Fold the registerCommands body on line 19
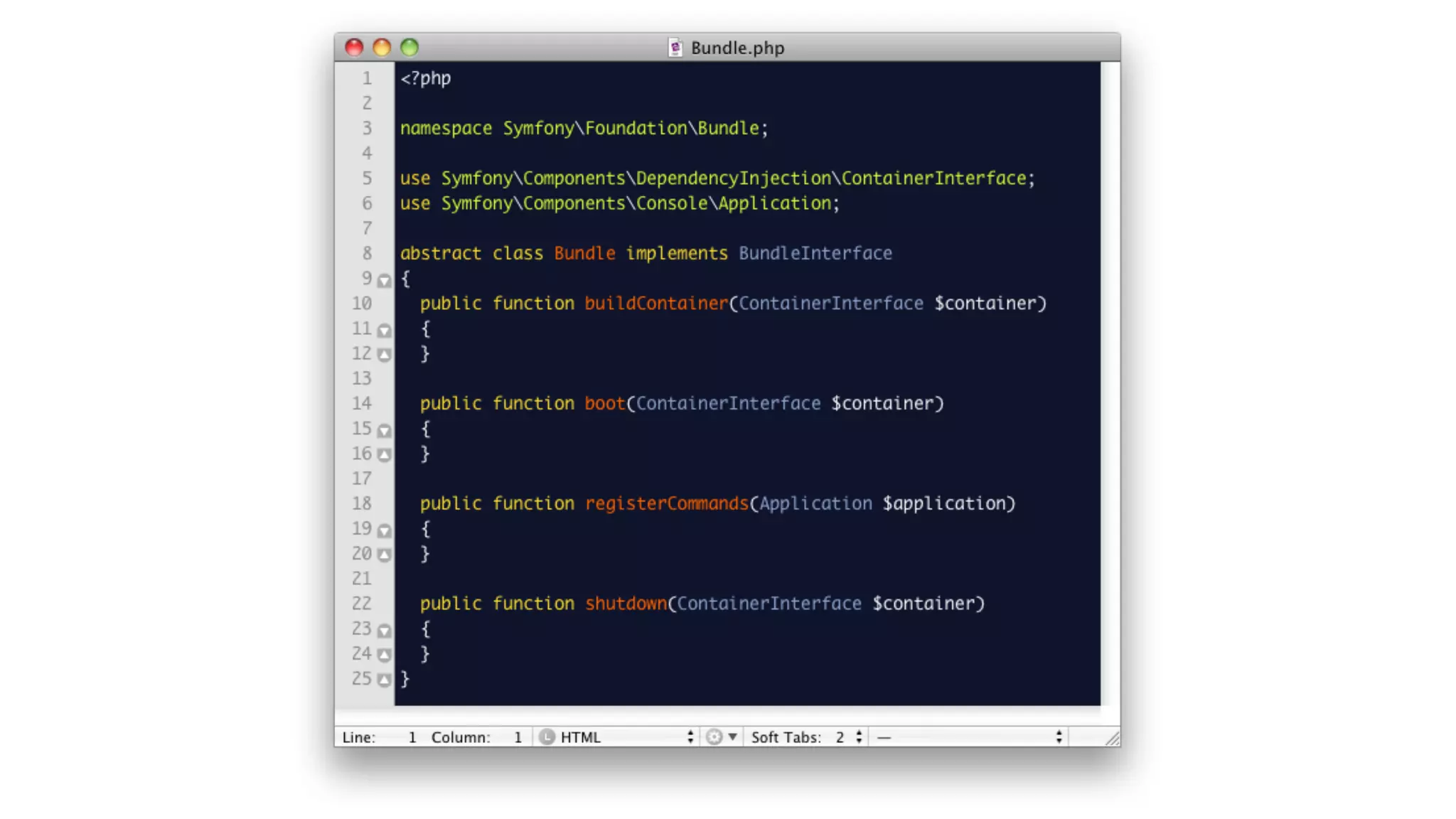This screenshot has width=1456, height=819. pos(384,531)
